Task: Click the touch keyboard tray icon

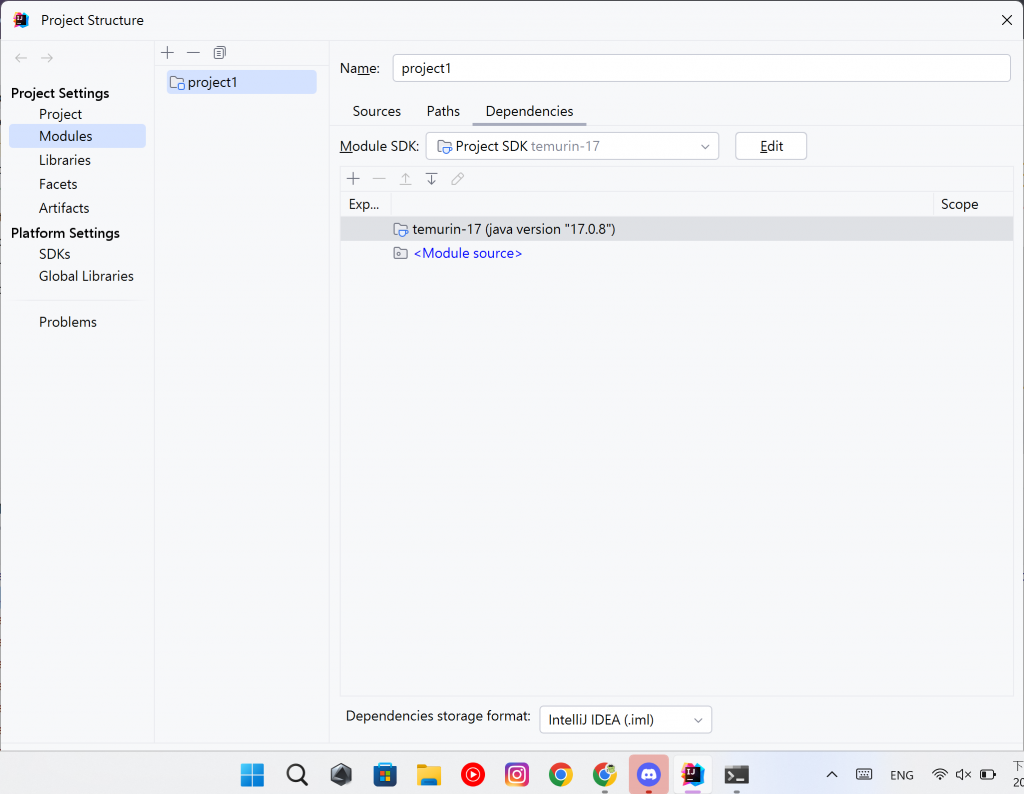Action: [x=864, y=775]
